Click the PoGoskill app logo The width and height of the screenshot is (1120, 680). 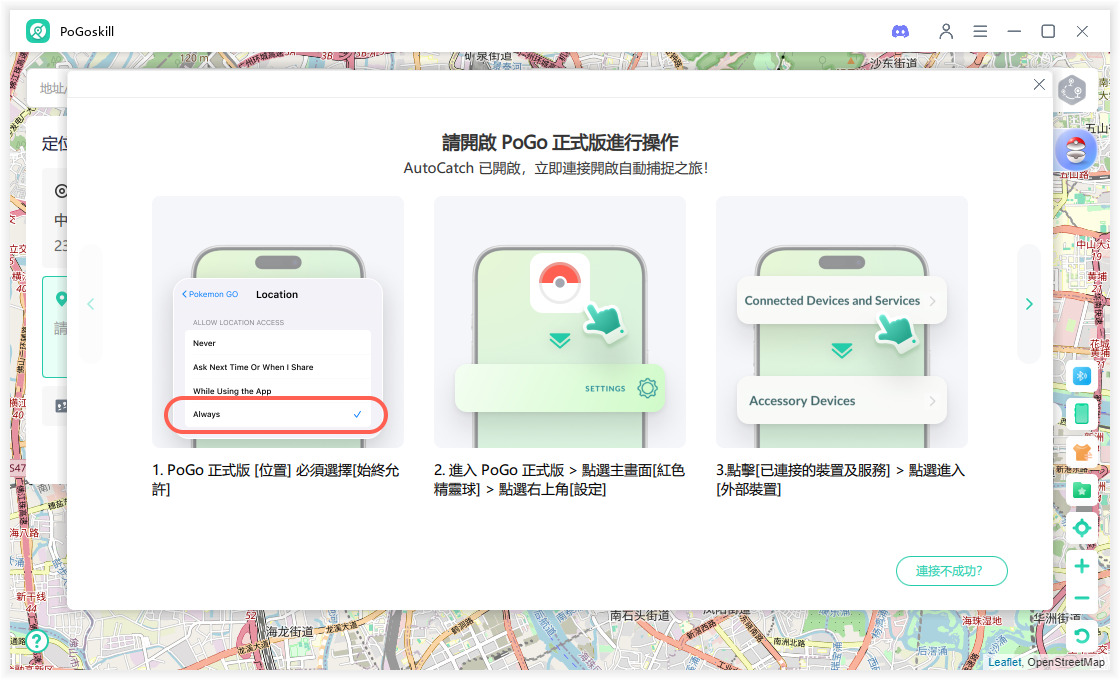(x=38, y=31)
